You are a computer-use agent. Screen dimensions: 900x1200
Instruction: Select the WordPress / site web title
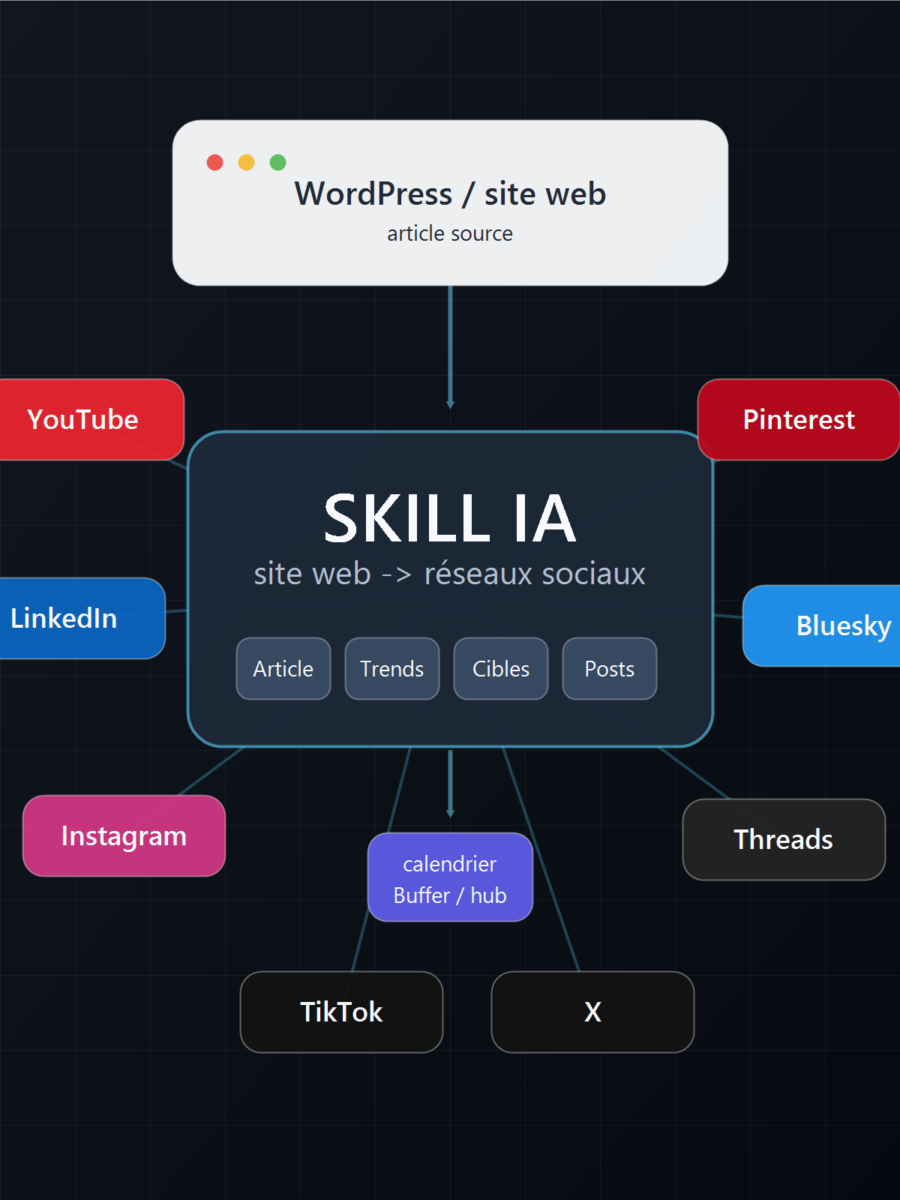coord(450,193)
